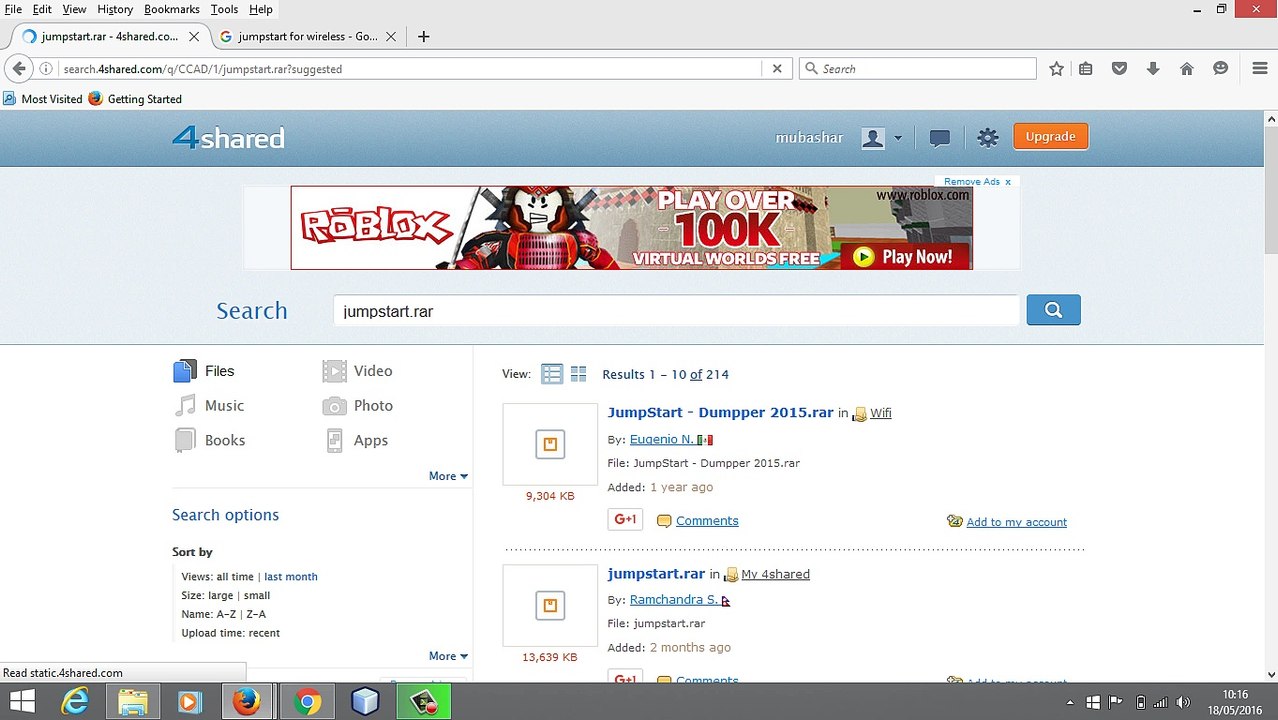Switch to list view icon
This screenshot has width=1278, height=720.
[x=552, y=374]
